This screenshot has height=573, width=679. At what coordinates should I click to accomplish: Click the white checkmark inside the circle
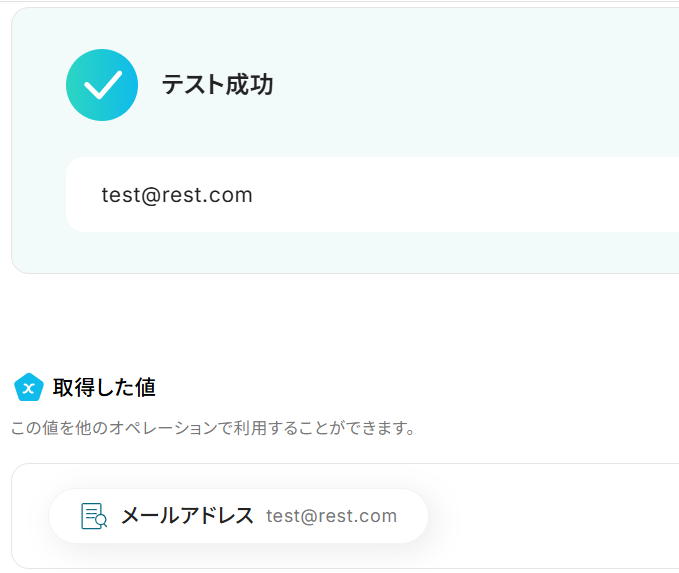pyautogui.click(x=102, y=85)
